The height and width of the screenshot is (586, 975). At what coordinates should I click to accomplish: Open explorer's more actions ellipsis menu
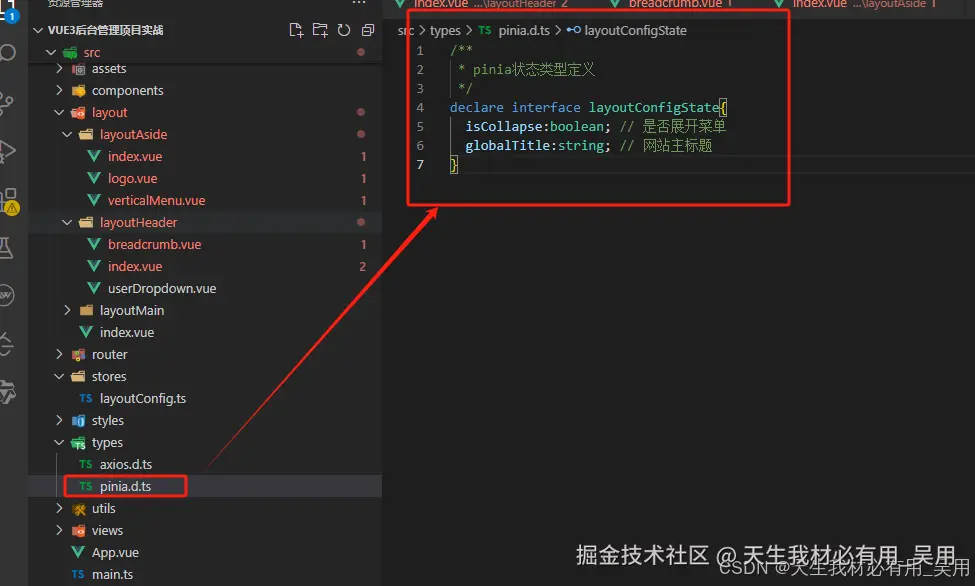359,3
